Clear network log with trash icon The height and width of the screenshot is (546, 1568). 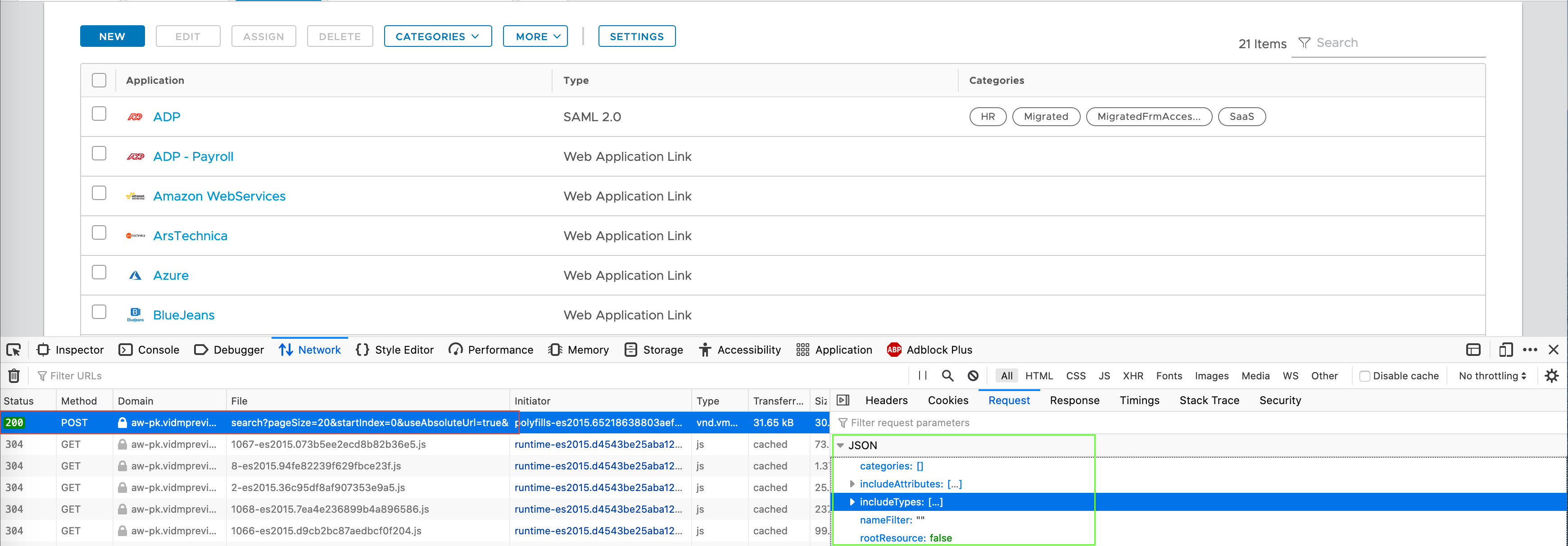(x=14, y=376)
